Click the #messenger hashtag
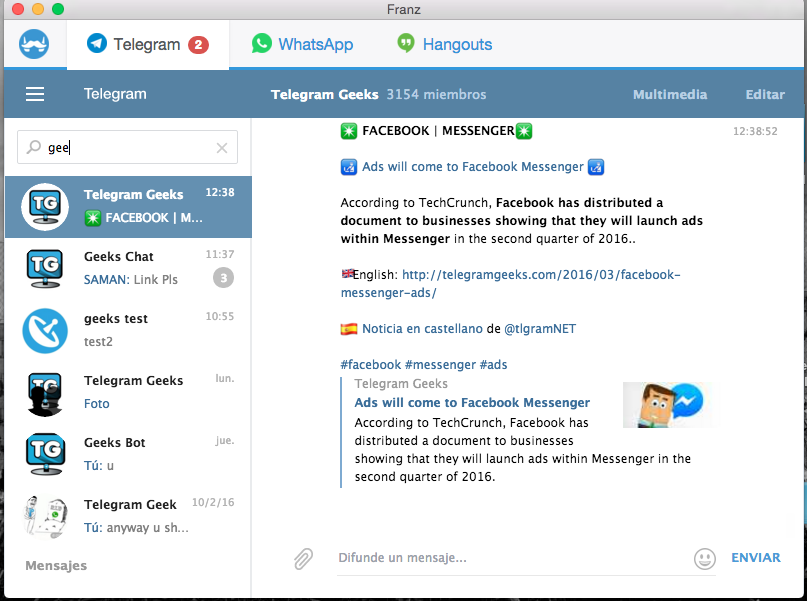Screen dimensions: 807x601 [440, 365]
